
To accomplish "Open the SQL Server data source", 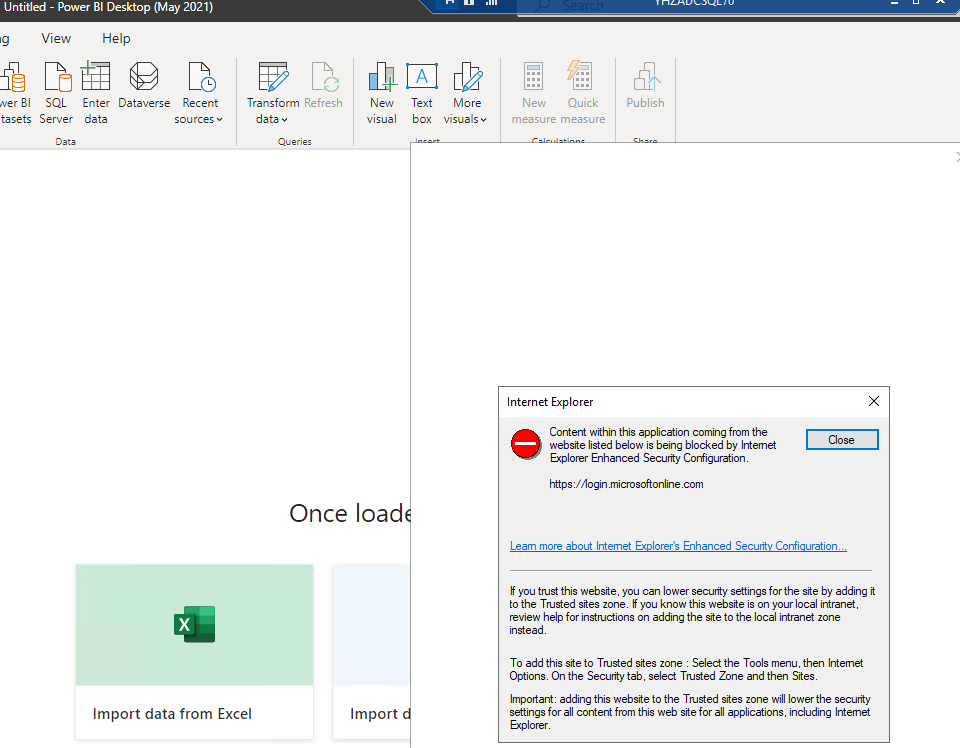I will 56,93.
